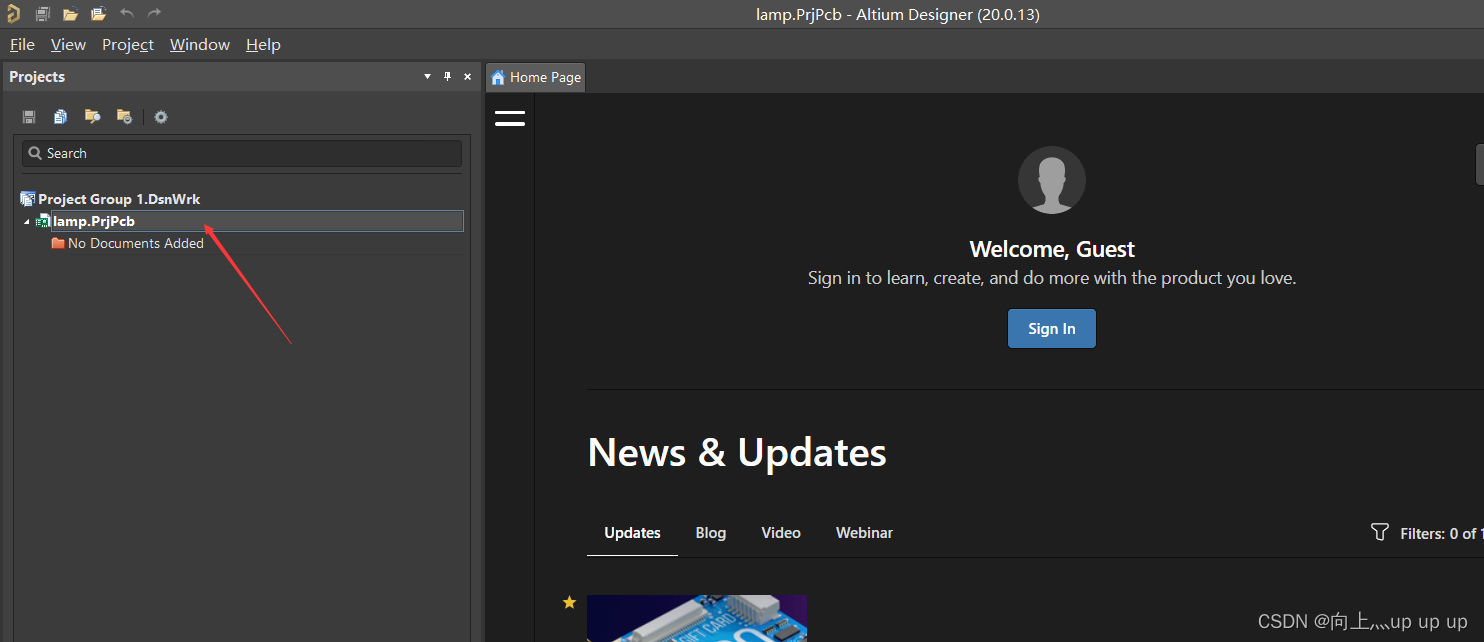Pin the Projects panel
Image resolution: width=1484 pixels, height=642 pixels.
tap(447, 76)
